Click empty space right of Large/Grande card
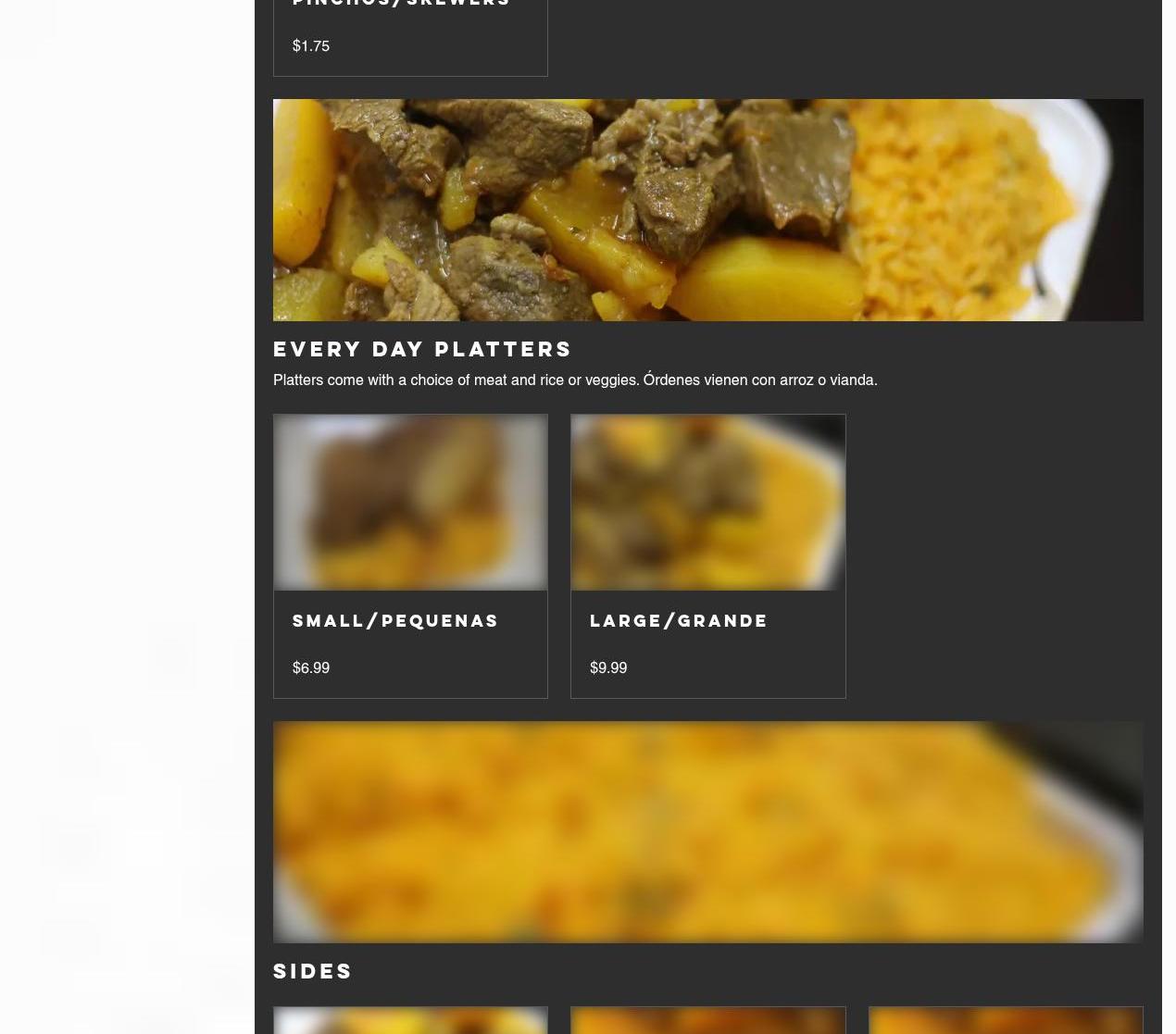 (x=995, y=555)
